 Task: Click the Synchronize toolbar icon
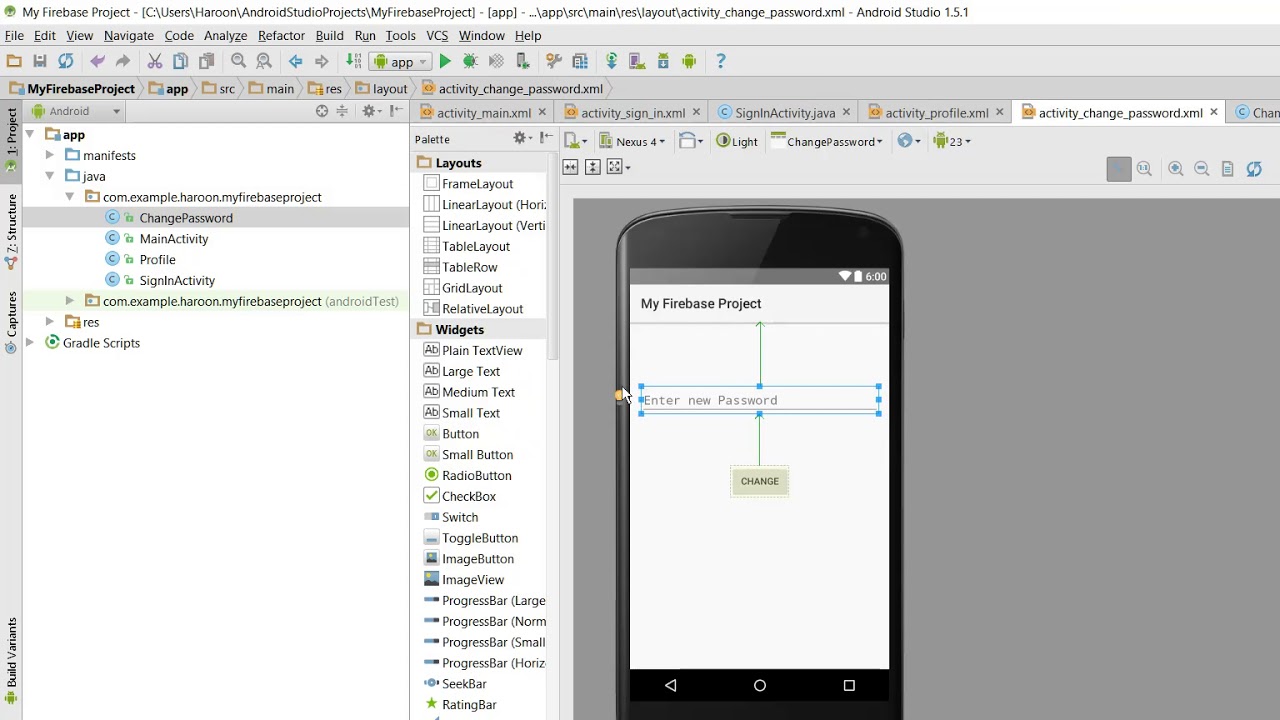[66, 61]
